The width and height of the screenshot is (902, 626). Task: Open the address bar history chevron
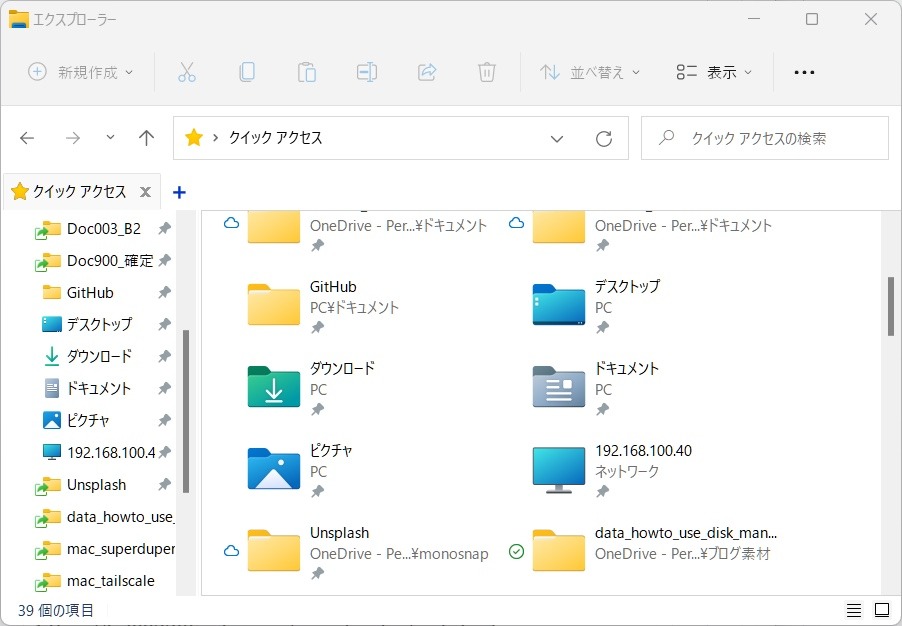point(557,139)
